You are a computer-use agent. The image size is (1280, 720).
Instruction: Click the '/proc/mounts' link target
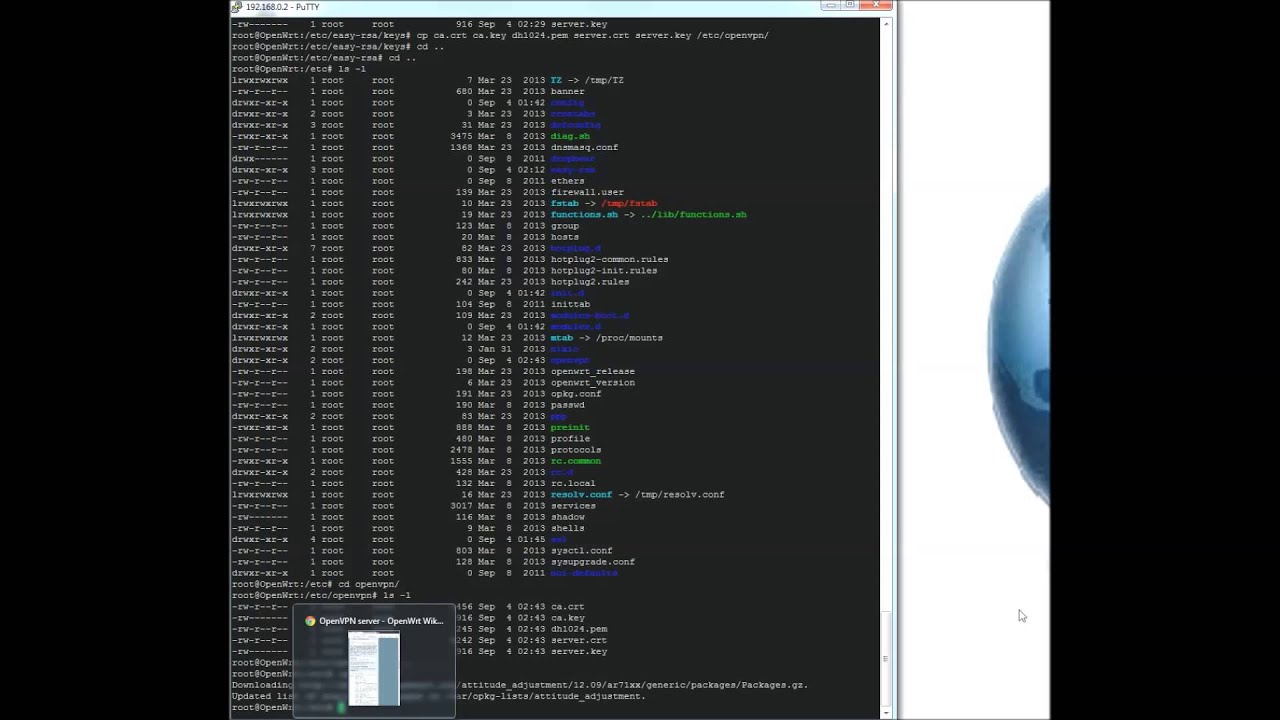[x=629, y=338]
